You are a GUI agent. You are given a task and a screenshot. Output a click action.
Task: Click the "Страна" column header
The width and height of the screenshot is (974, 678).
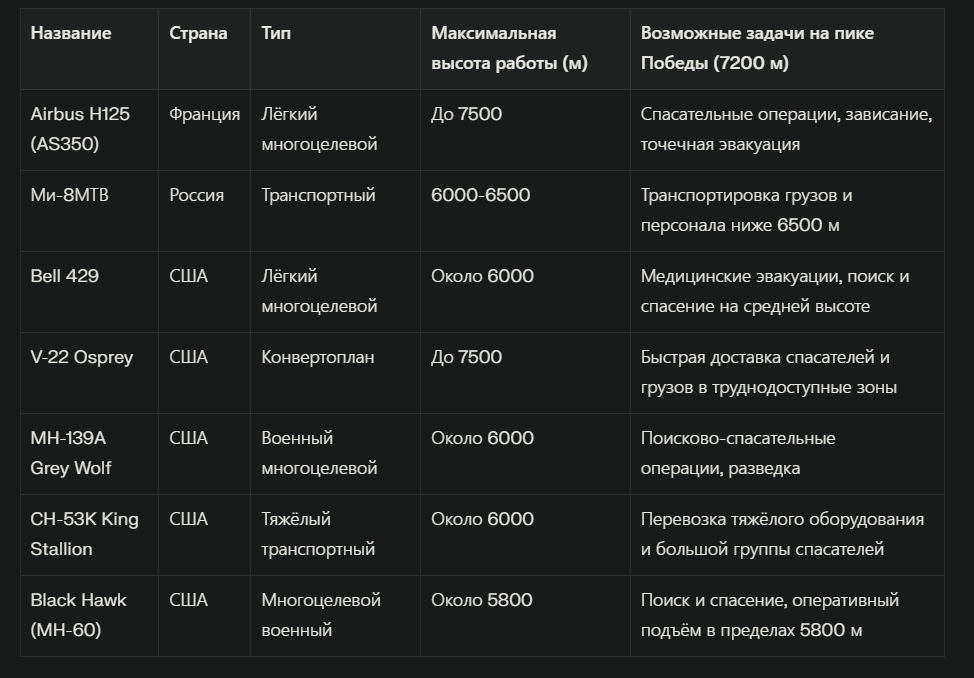tap(198, 33)
